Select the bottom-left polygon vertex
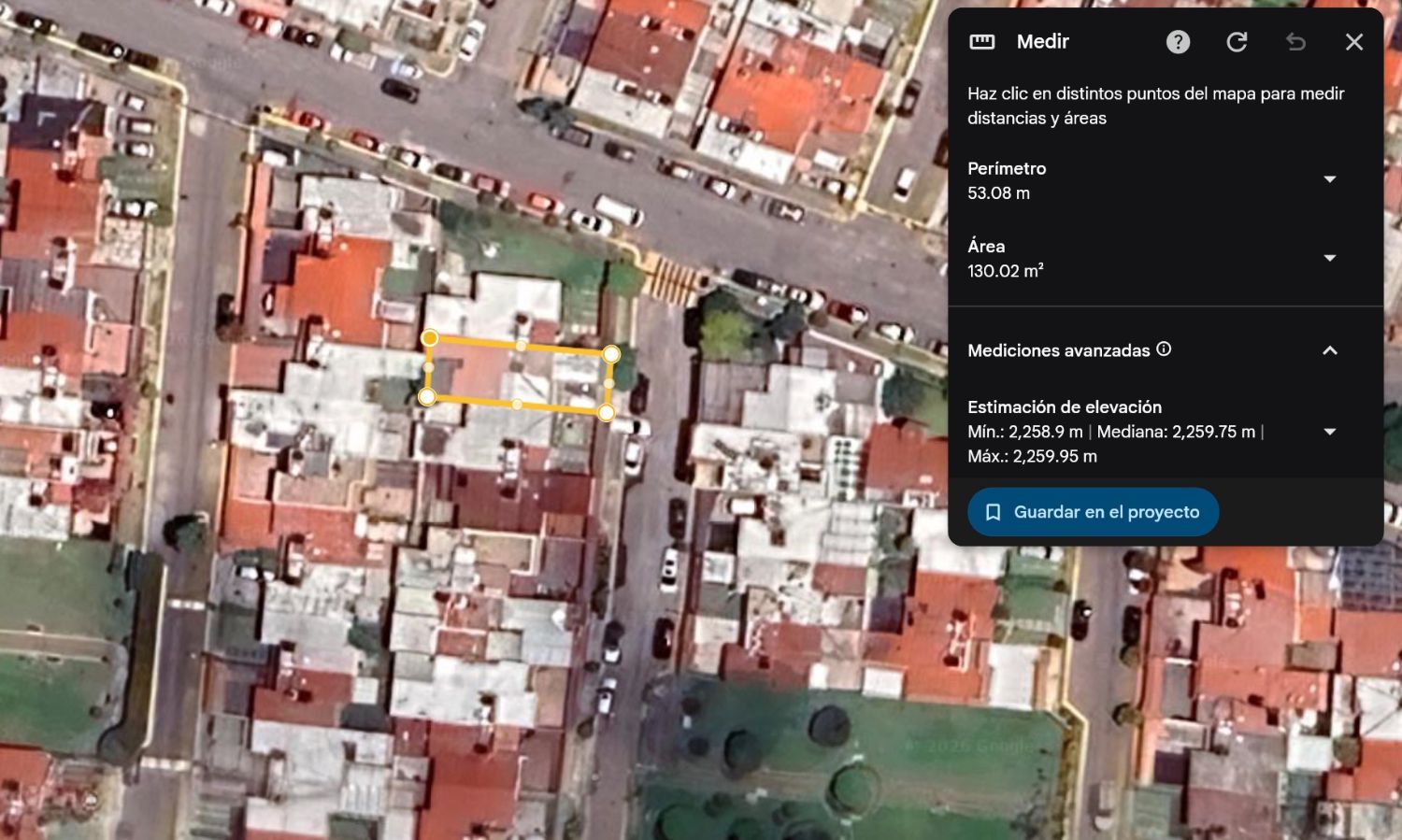 (x=426, y=397)
